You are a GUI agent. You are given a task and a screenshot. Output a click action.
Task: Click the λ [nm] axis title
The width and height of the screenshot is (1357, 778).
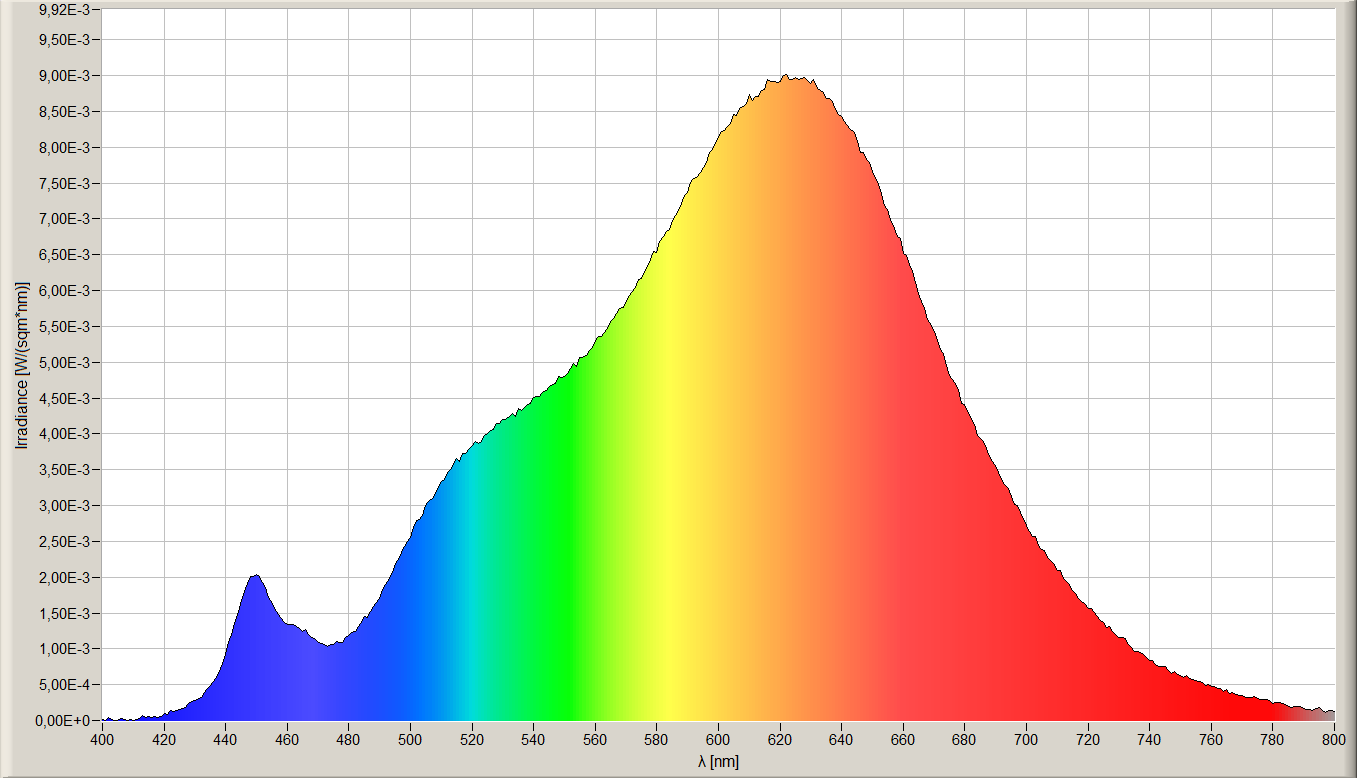click(x=719, y=762)
